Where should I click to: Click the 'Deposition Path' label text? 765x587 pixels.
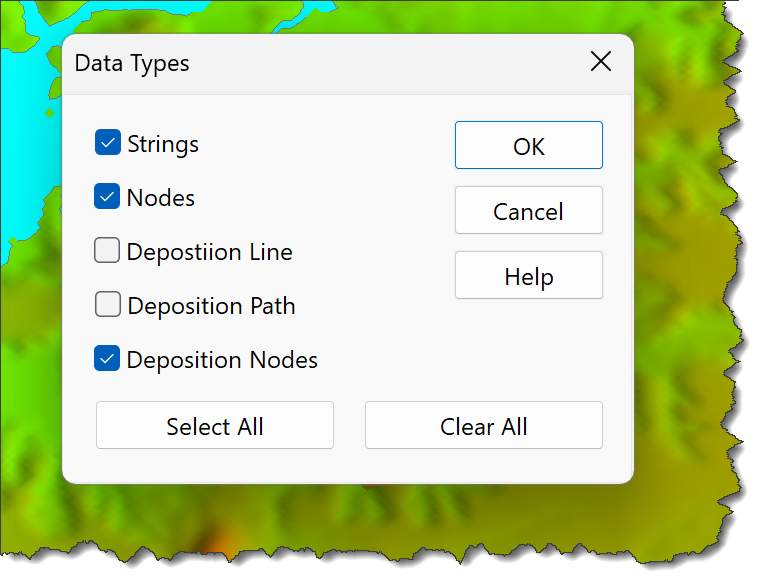(x=211, y=306)
